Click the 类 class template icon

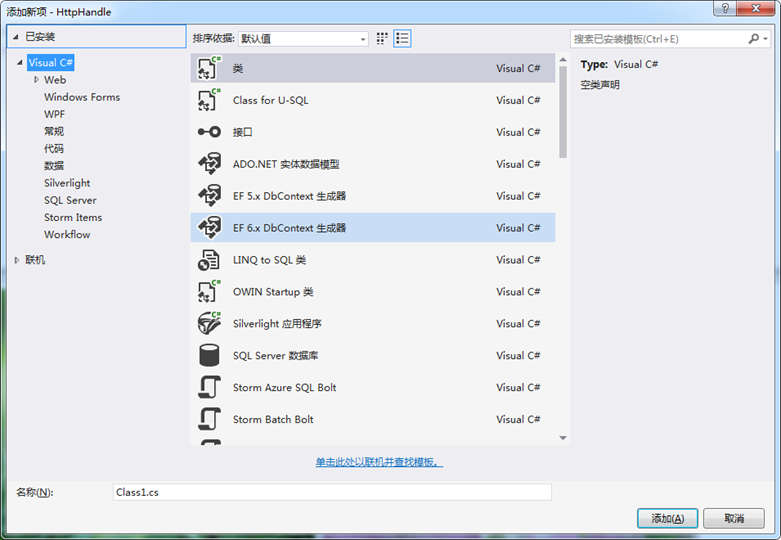209,68
